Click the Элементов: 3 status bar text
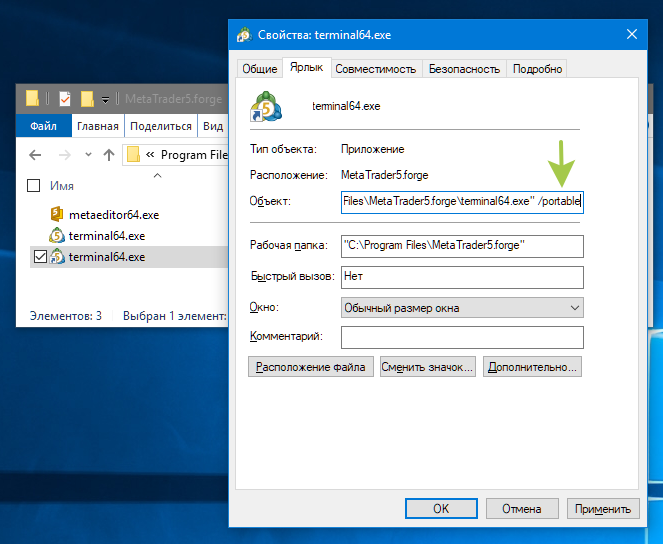This screenshot has height=544, width=663. [66, 316]
